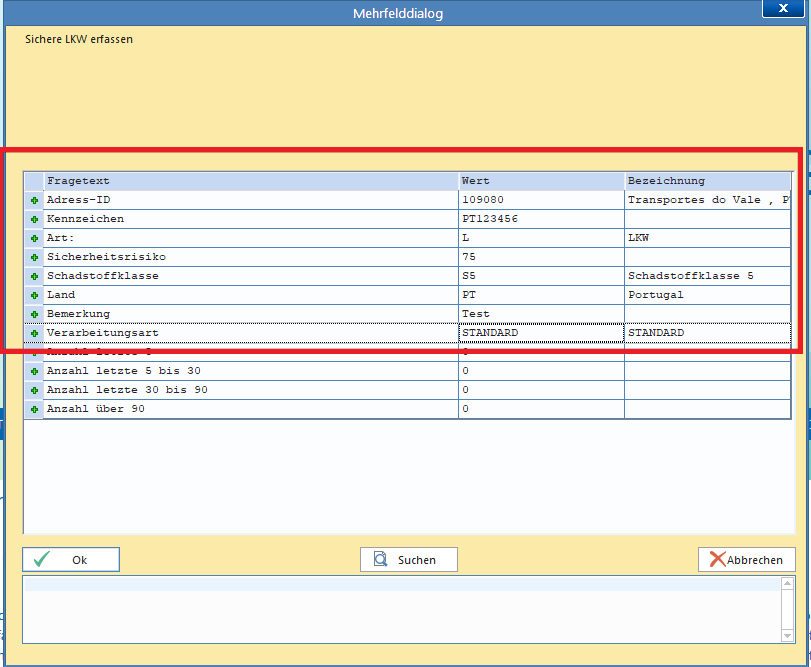Click the green plus icon beside Art:
The width and height of the screenshot is (811, 667).
35,238
